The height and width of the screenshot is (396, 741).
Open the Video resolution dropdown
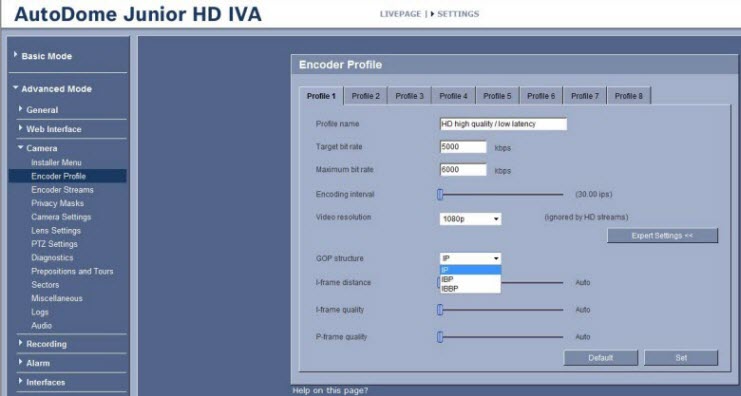[470, 219]
